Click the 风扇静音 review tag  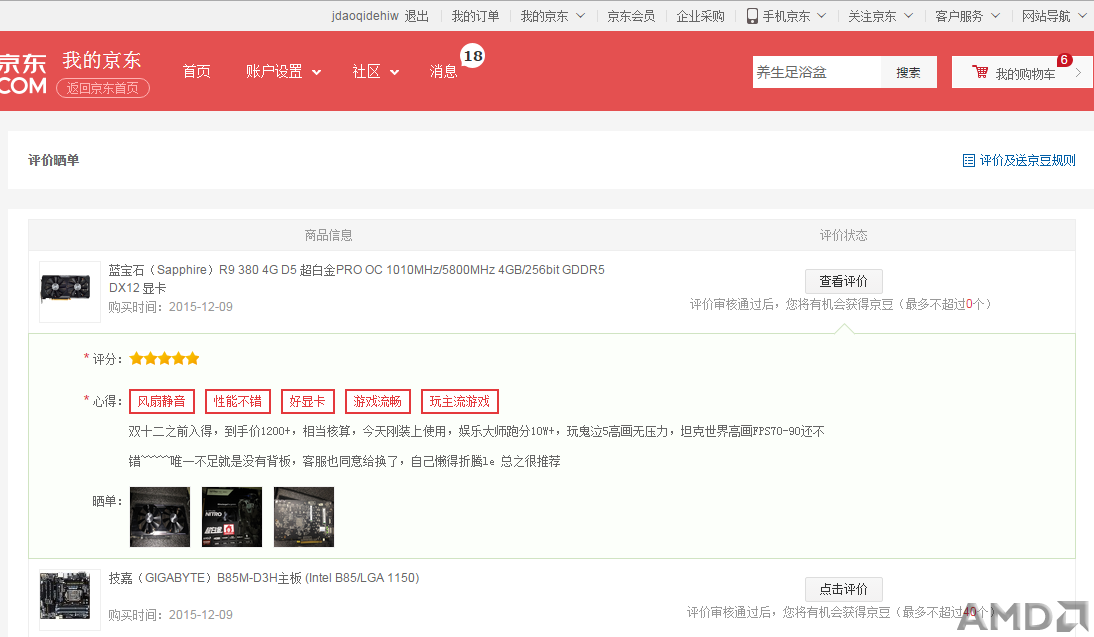pyautogui.click(x=162, y=401)
